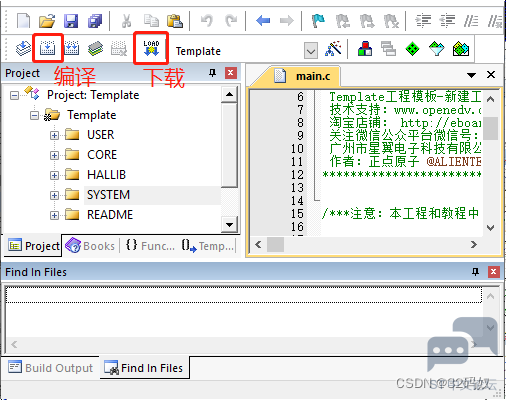Close the Find In Files panel

tap(494, 272)
